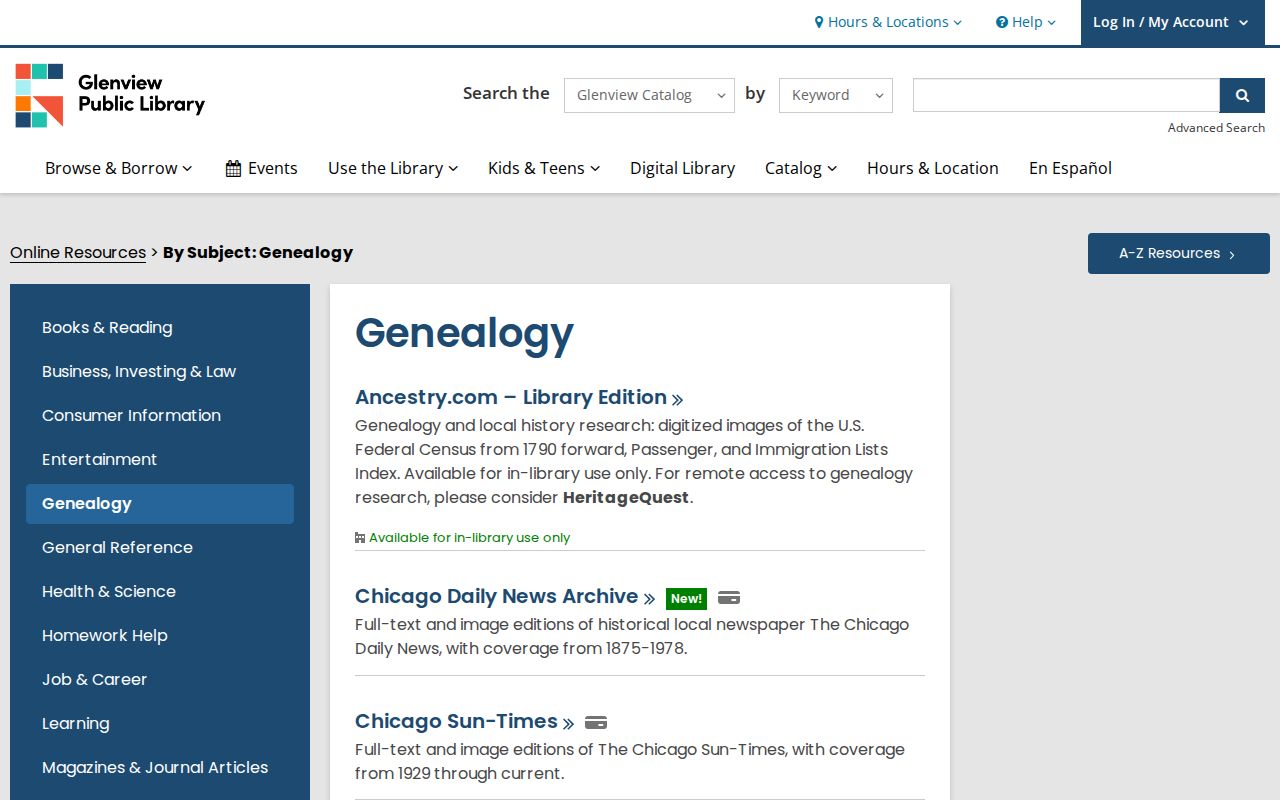Expand the Browse & Borrow menu
Viewport: 1280px width, 800px height.
click(119, 168)
